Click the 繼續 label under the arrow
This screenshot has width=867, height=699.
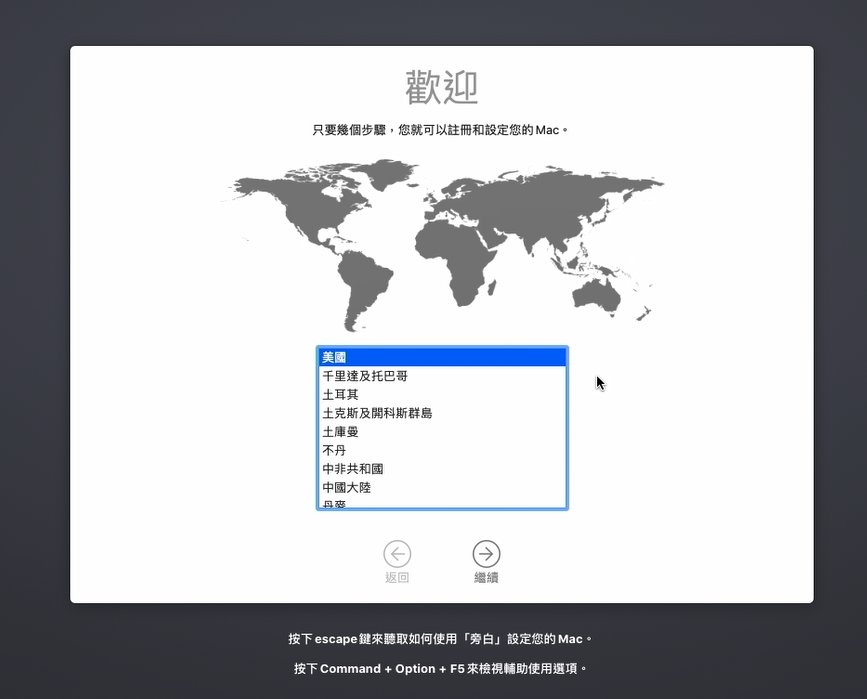(x=486, y=578)
